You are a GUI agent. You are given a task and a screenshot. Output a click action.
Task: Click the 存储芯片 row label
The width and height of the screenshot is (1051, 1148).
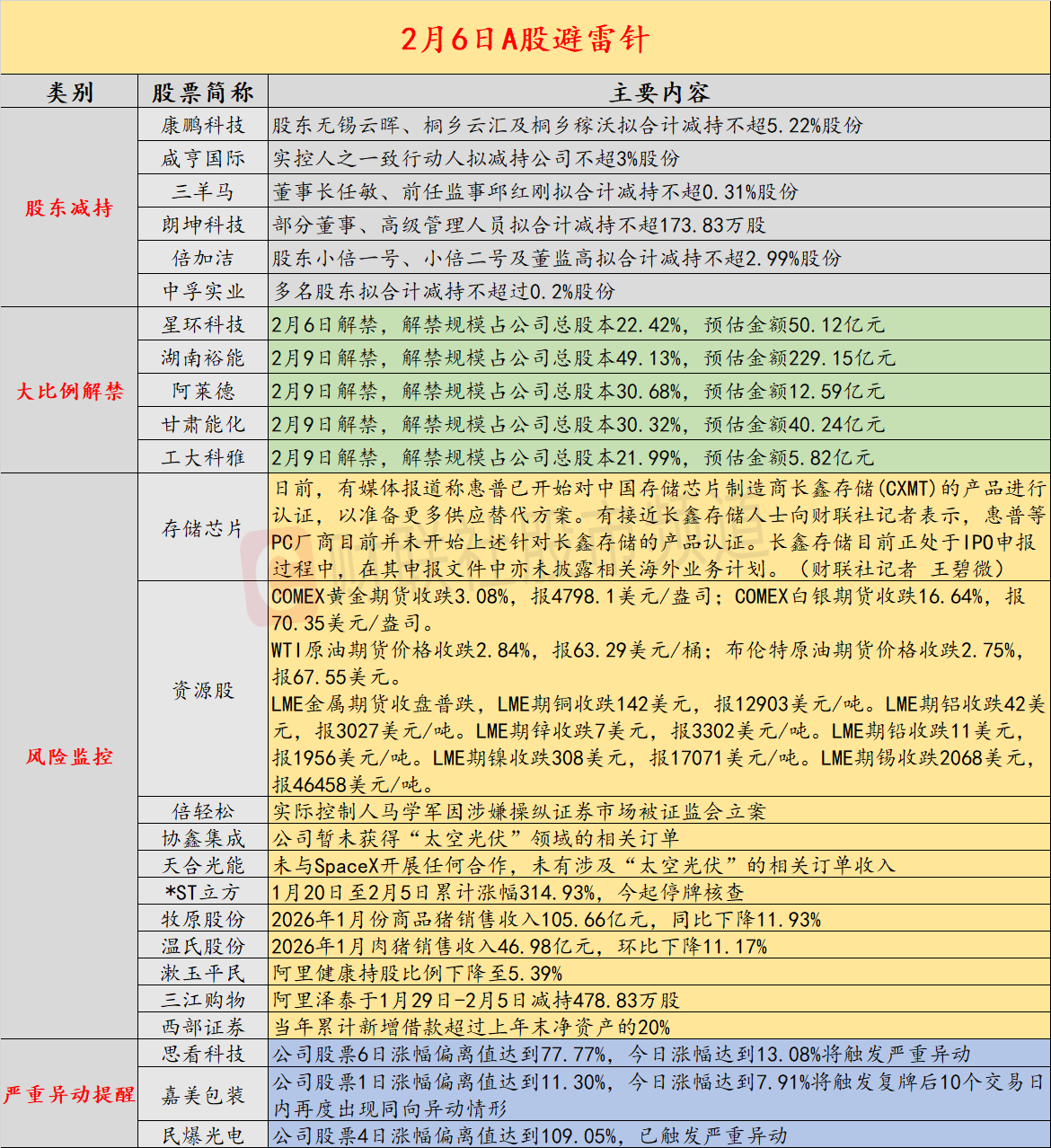coord(203,528)
